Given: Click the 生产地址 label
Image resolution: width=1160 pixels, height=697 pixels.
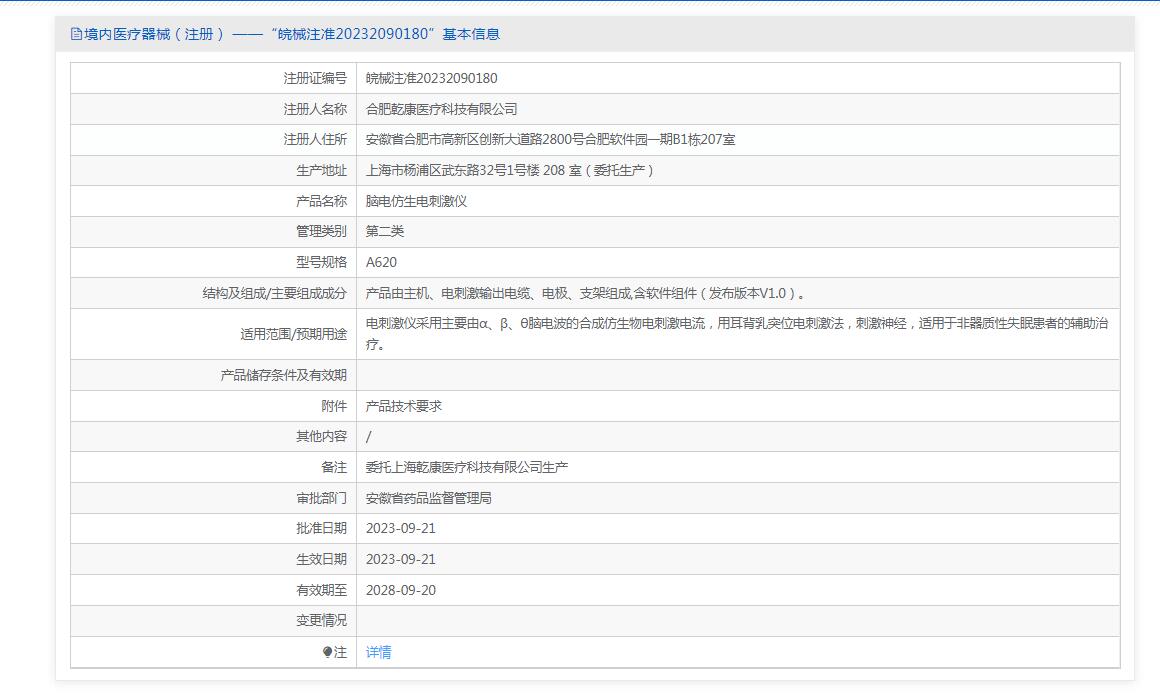Looking at the screenshot, I should point(321,171).
